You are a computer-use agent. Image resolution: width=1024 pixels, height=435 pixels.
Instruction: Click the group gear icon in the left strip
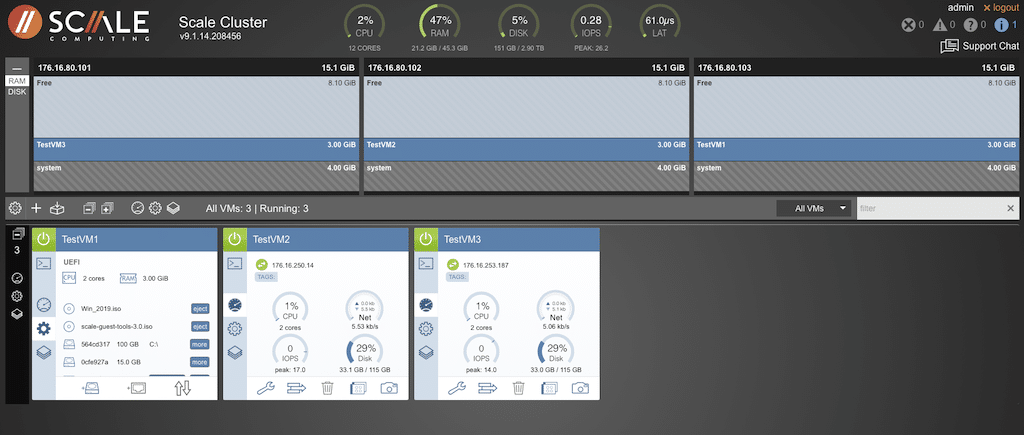[x=18, y=296]
